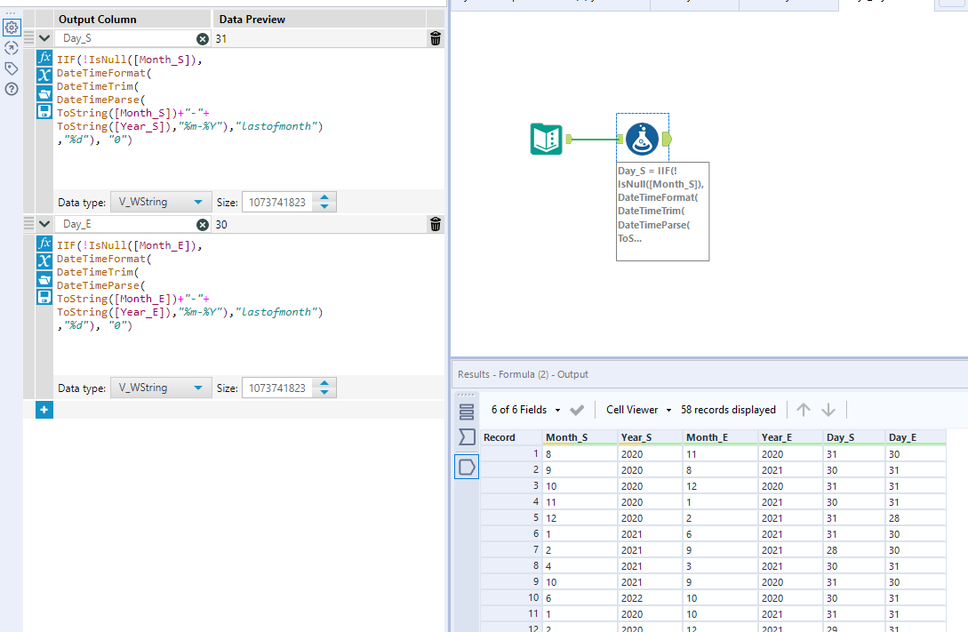This screenshot has height=632, width=968.
Task: Collapse the Day_E expression
Action: (44, 225)
